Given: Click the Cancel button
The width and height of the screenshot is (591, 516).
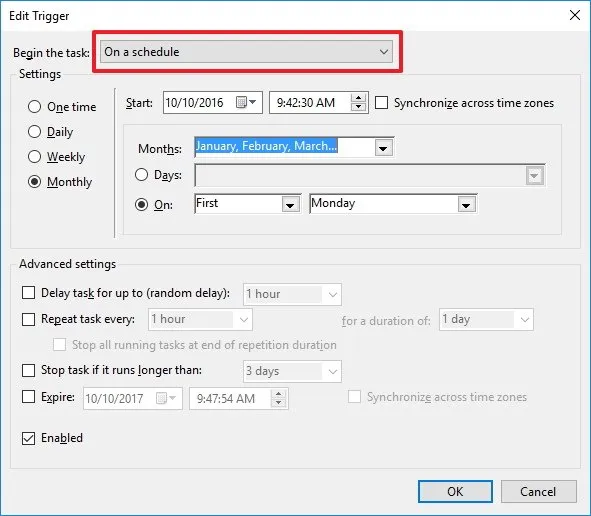Looking at the screenshot, I should pyautogui.click(x=538, y=492).
